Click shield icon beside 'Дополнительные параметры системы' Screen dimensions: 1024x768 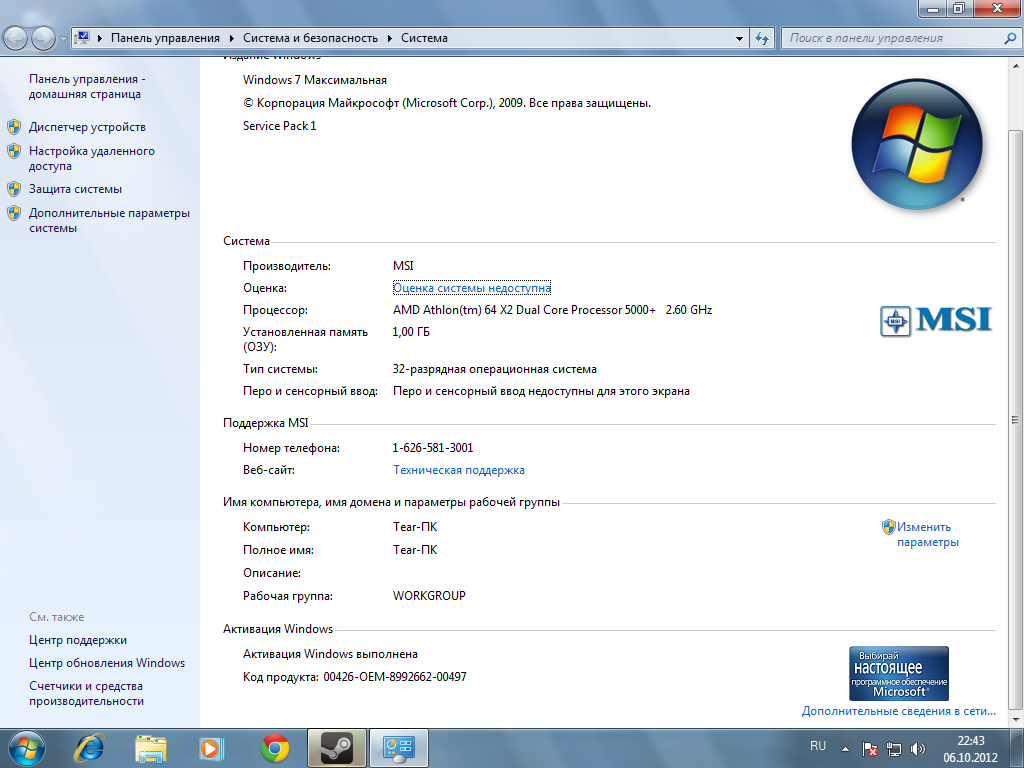14,213
